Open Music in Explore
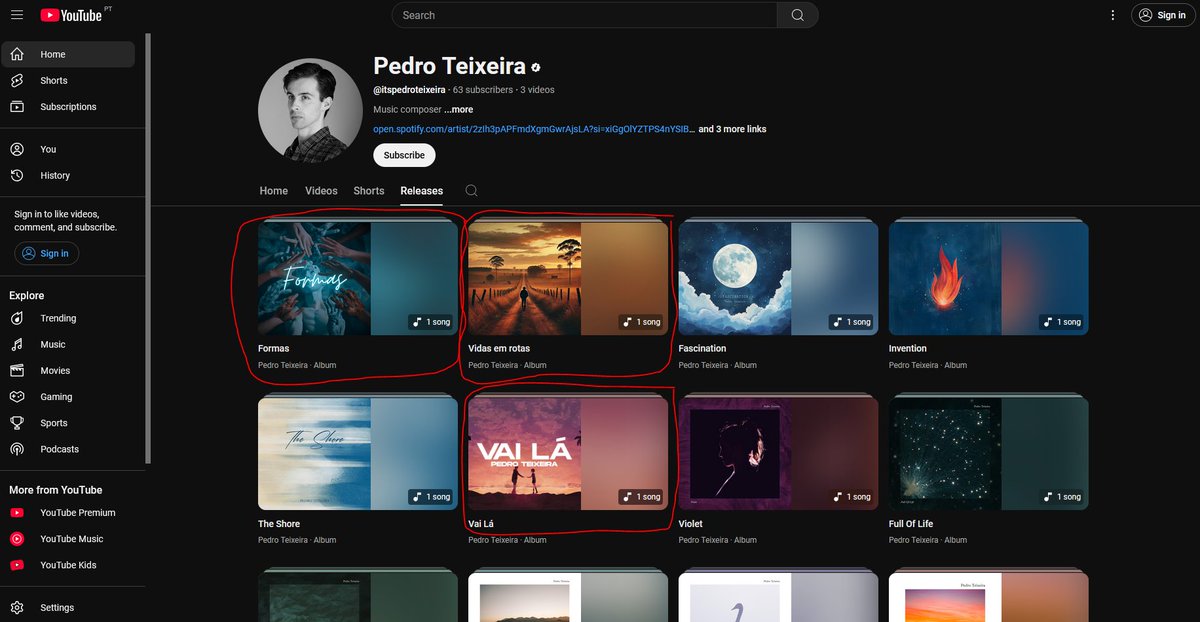Screen dimensions: 1200x622 [x=69, y=344]
